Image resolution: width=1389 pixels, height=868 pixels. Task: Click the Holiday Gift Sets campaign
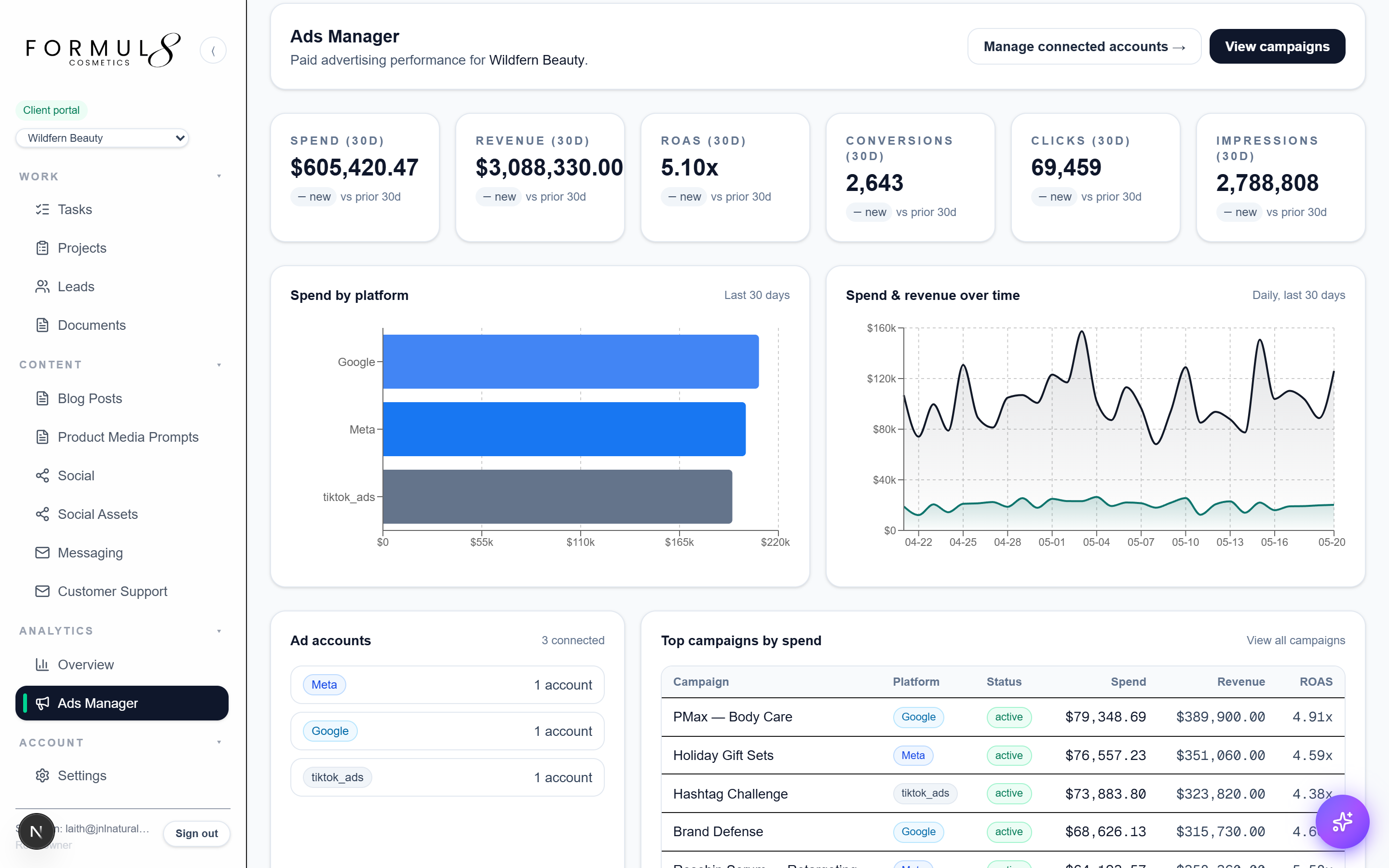tap(723, 755)
